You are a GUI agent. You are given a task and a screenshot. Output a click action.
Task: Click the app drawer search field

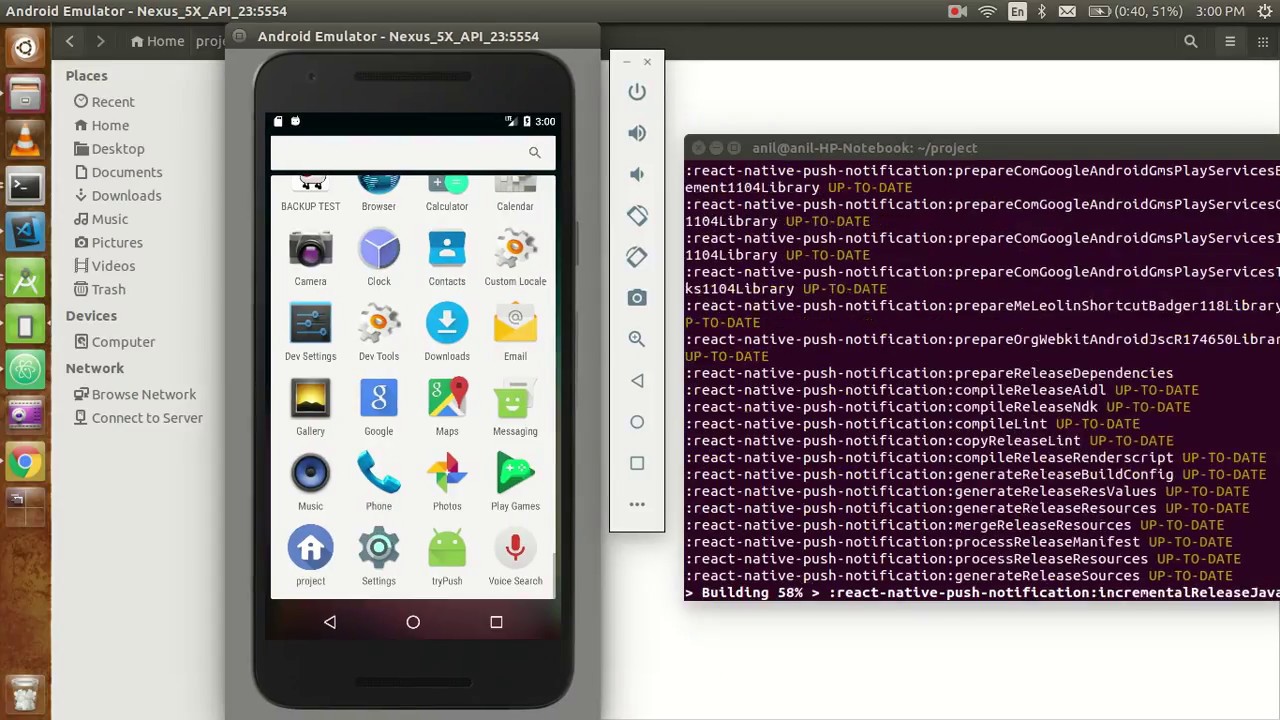pyautogui.click(x=400, y=153)
